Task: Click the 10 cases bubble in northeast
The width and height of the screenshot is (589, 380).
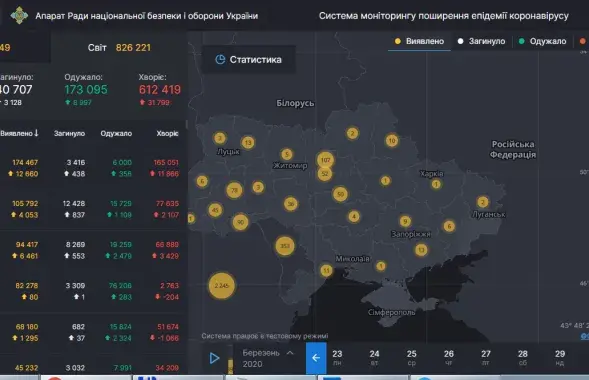Action: click(392, 140)
